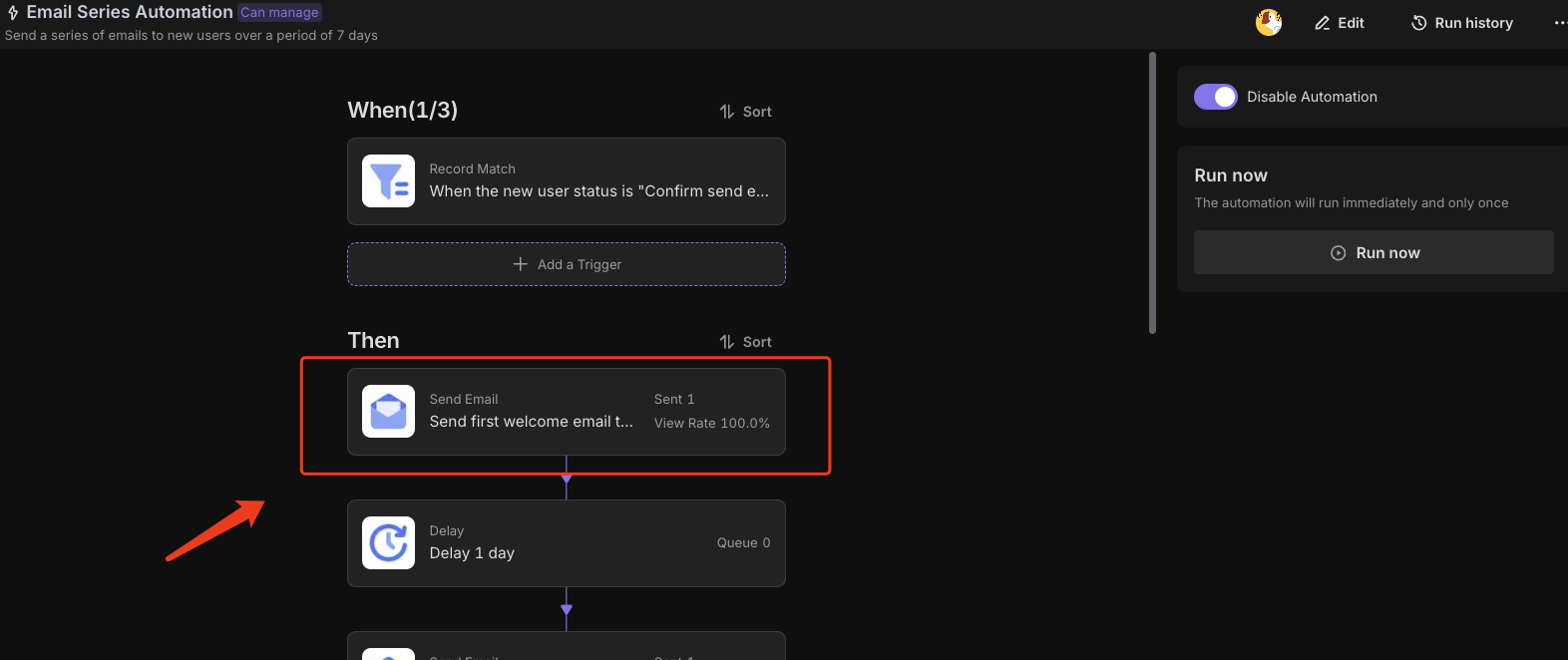Click the lightning bolt automation icon

[13, 13]
